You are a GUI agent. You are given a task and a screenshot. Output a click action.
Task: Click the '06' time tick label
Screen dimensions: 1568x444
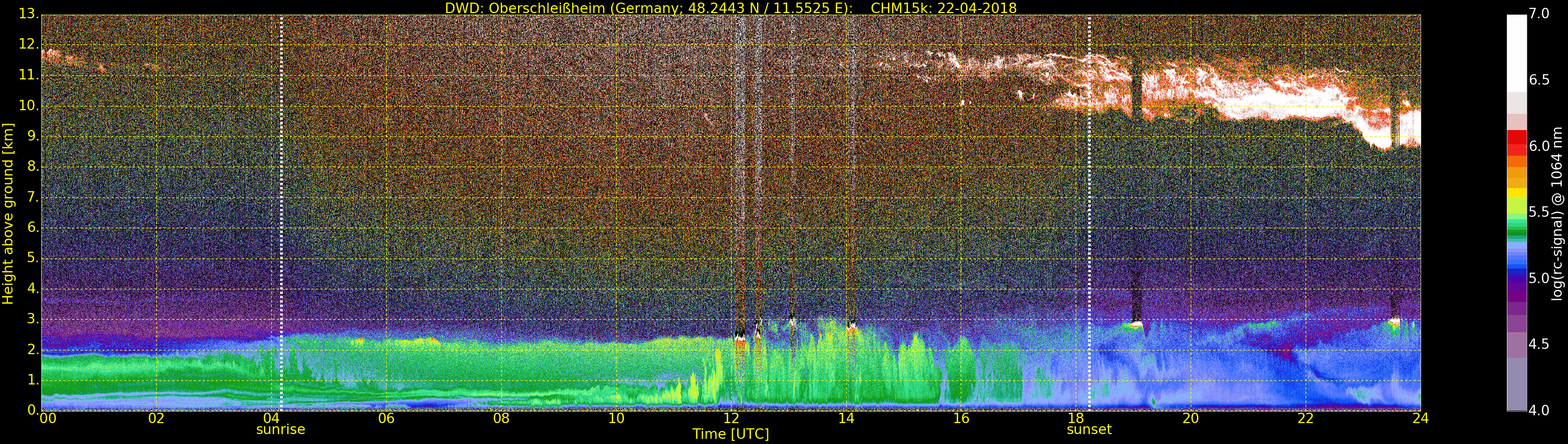click(x=387, y=418)
